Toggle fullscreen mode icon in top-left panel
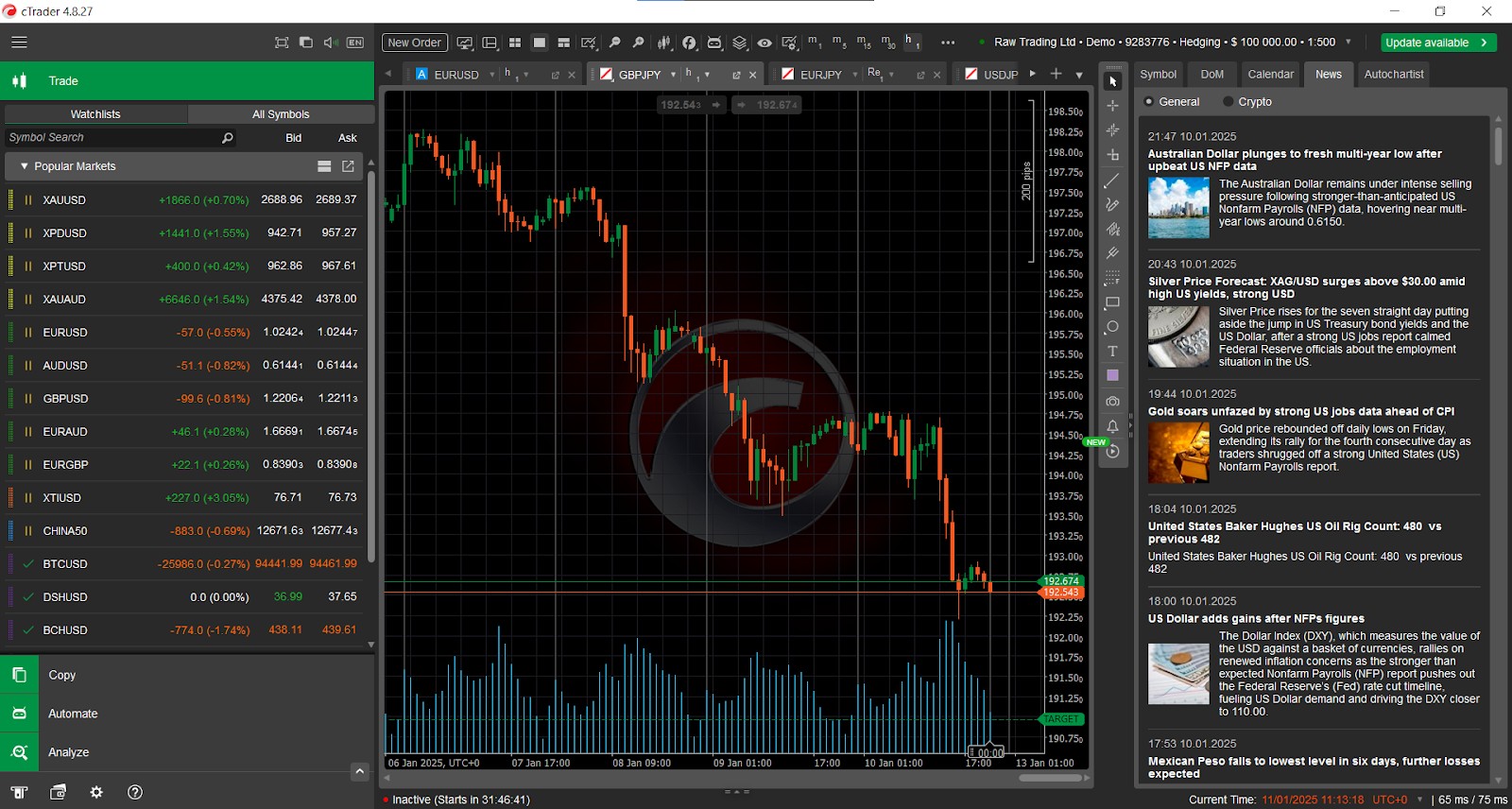 [282, 43]
